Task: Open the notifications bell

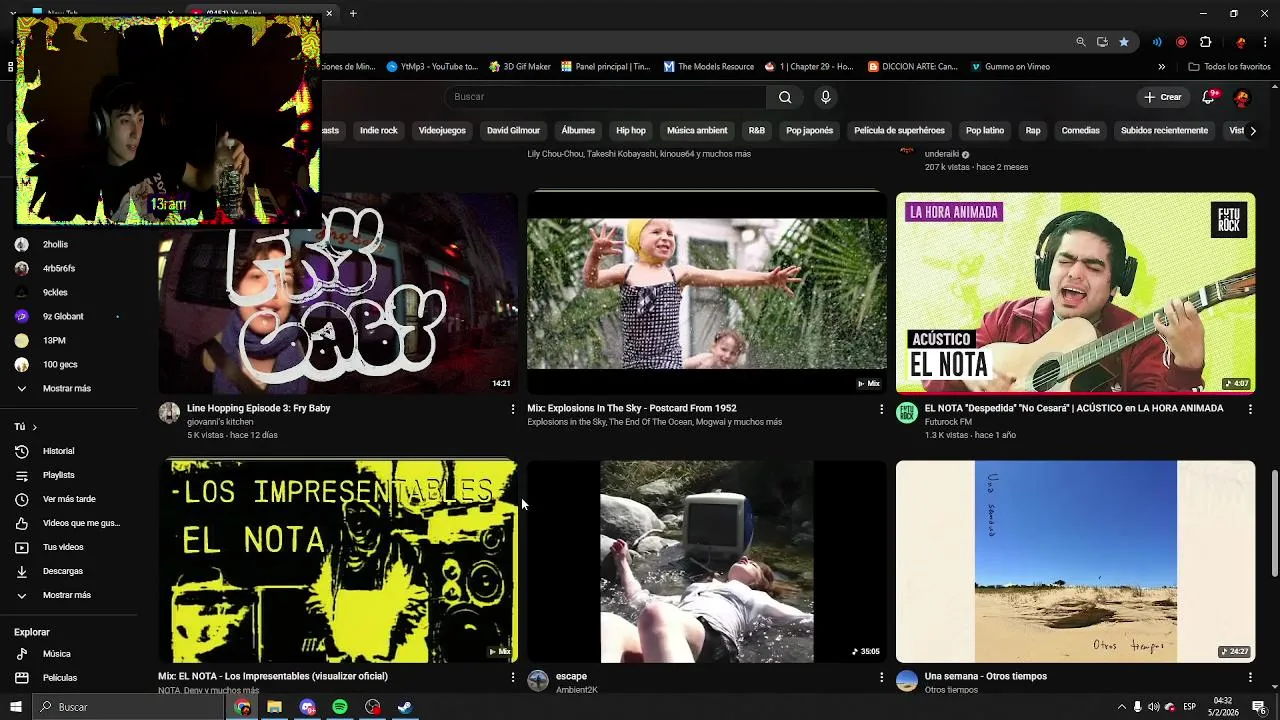Action: coord(1209,97)
